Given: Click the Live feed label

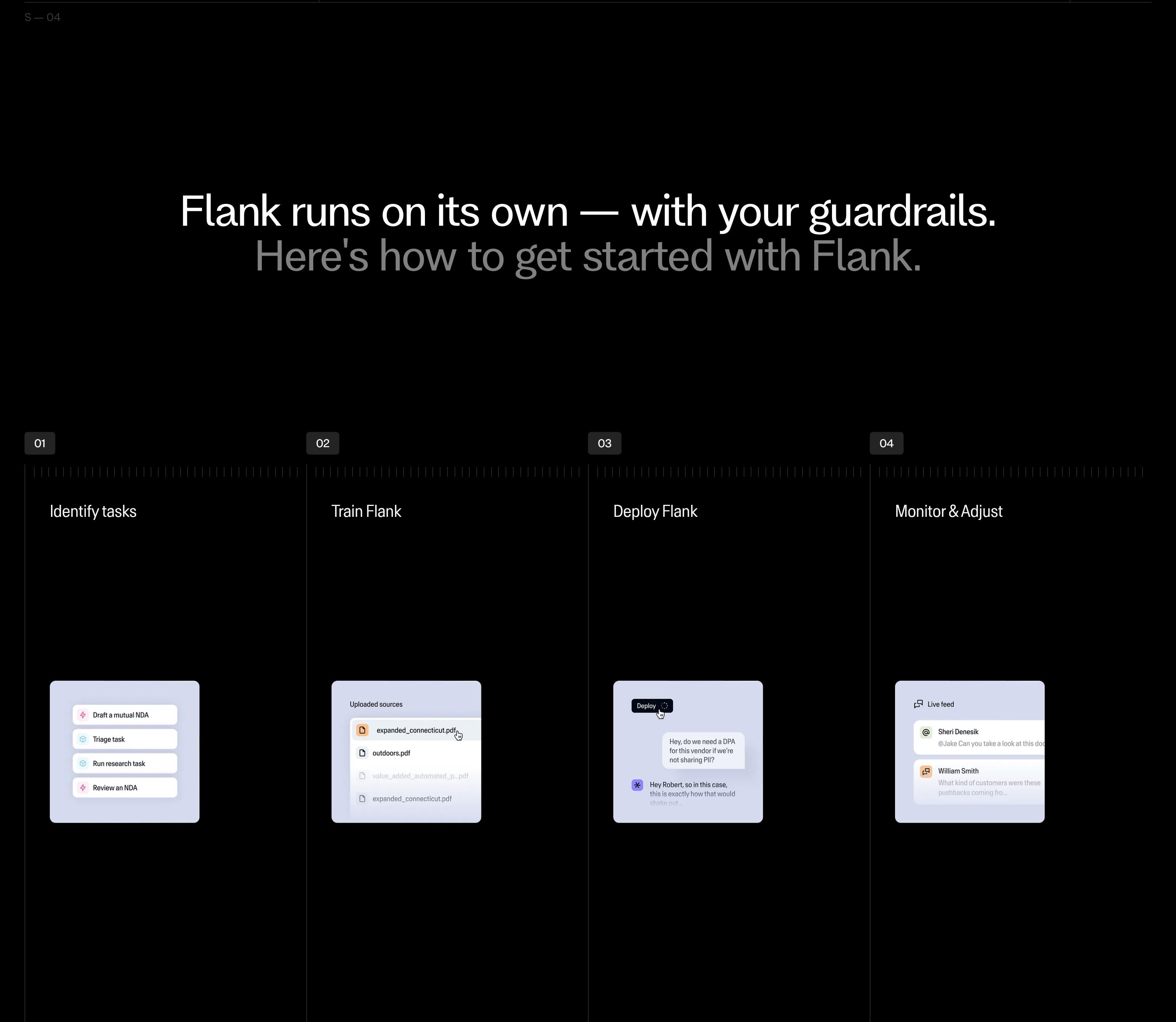Looking at the screenshot, I should (941, 704).
